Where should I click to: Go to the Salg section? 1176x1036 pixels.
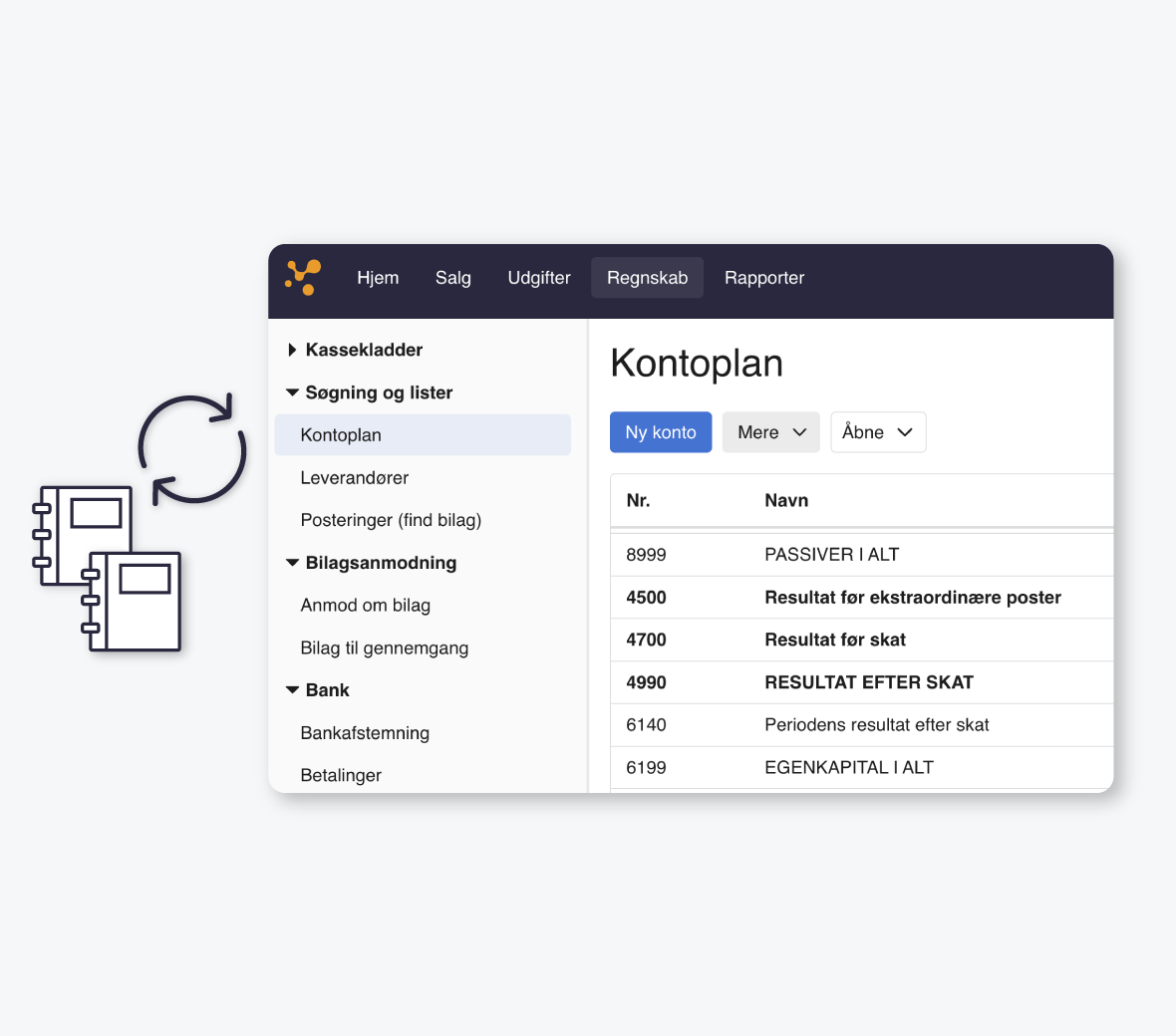point(453,278)
